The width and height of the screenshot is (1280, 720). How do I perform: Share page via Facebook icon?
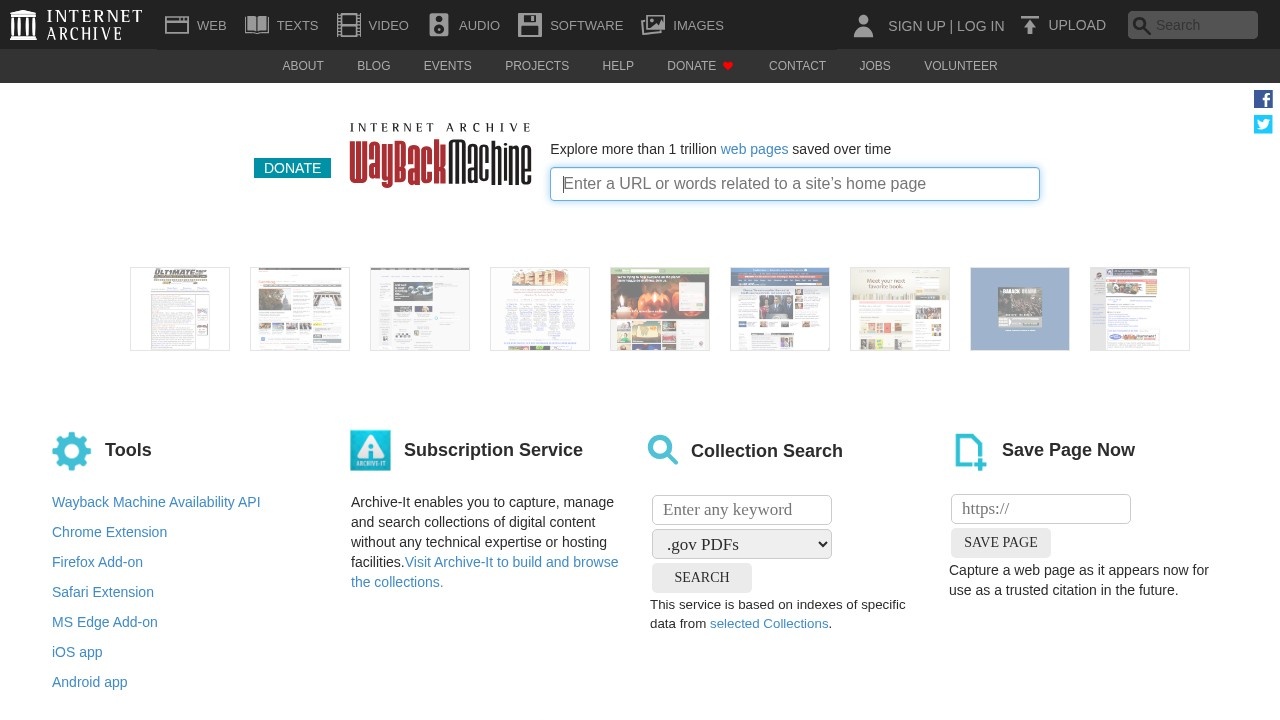tap(1263, 99)
